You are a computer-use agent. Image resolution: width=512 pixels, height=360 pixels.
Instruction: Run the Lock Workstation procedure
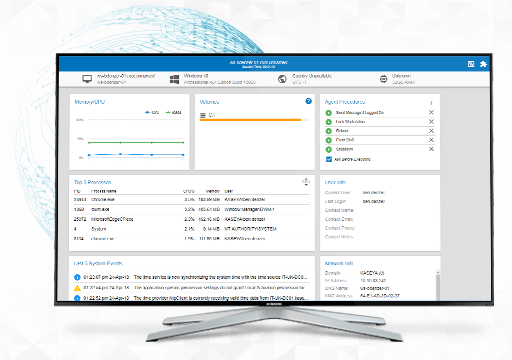coord(328,122)
